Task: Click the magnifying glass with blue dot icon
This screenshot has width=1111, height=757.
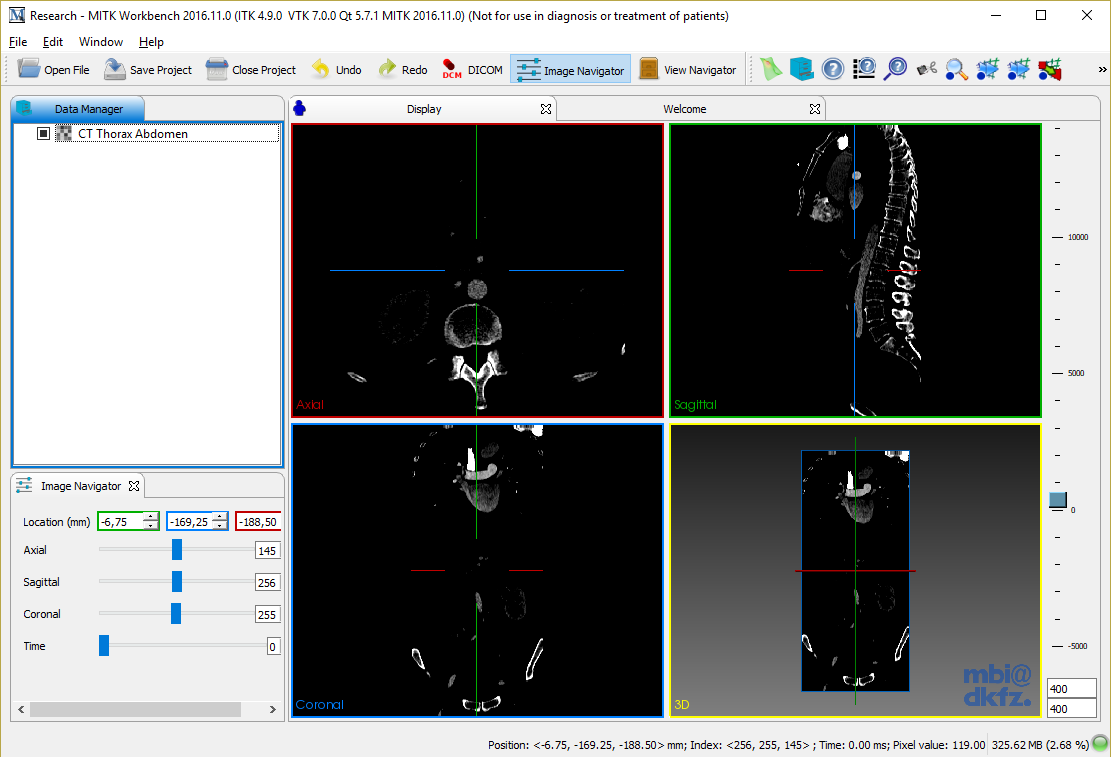Action: 957,69
